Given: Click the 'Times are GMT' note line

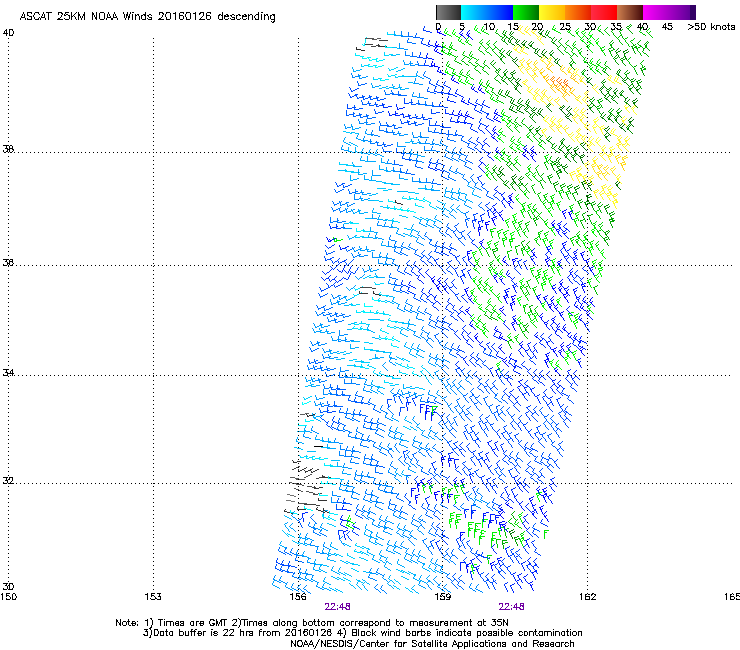Looking at the screenshot, I should click(312, 623).
